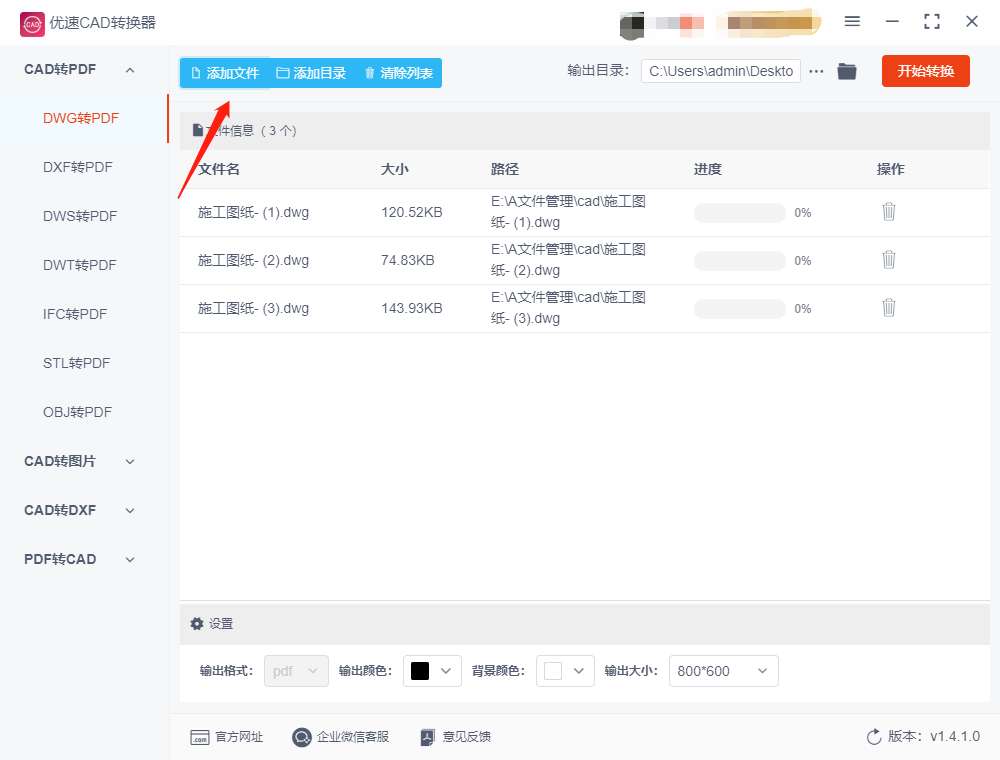Expand the CAD转图片 sidebar section
The width and height of the screenshot is (1000, 760).
[x=130, y=462]
